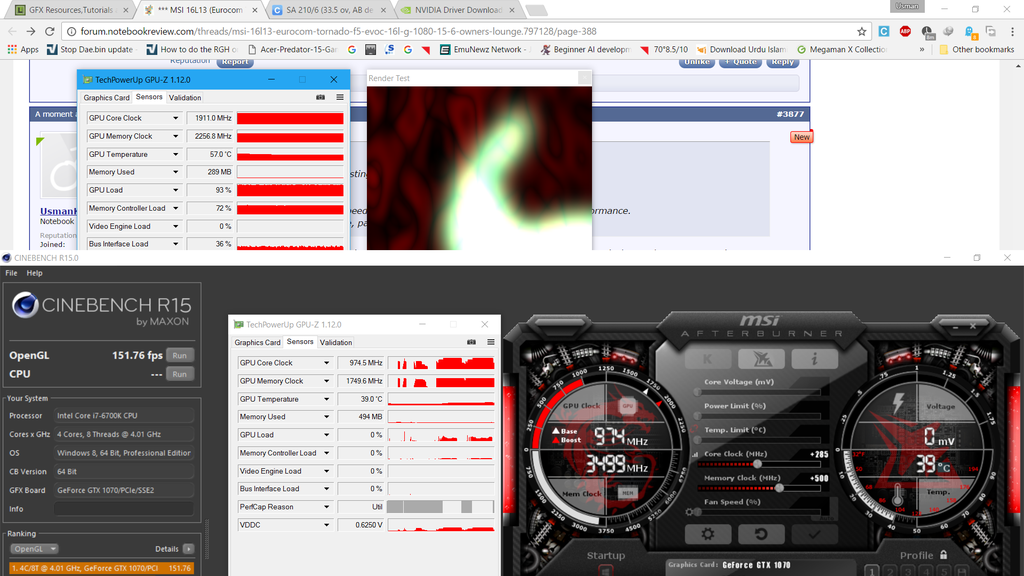Run the OpenGL benchmark in Cinebench
The width and height of the screenshot is (1024, 576).
180,355
